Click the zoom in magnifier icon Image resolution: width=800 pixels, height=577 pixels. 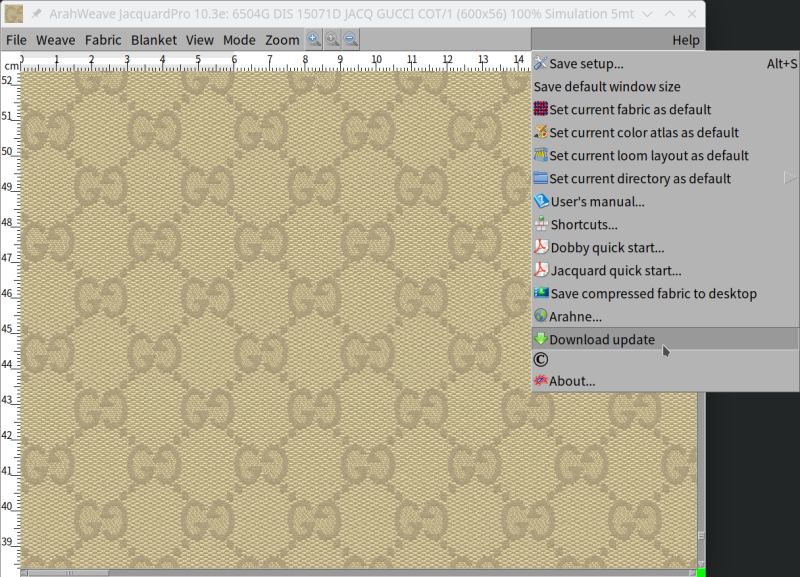[314, 39]
